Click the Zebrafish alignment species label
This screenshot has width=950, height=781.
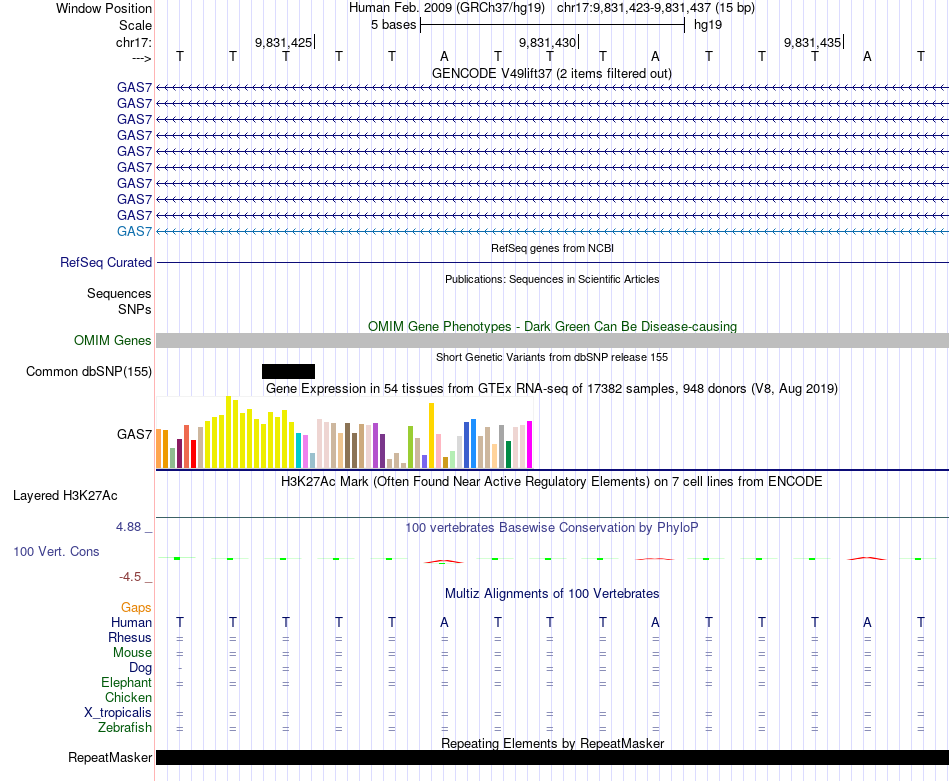click(x=125, y=728)
